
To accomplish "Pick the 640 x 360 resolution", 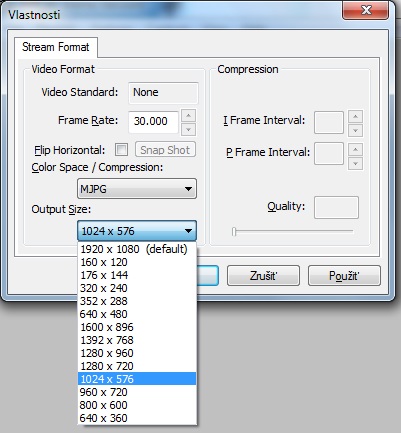I will 137,418.
